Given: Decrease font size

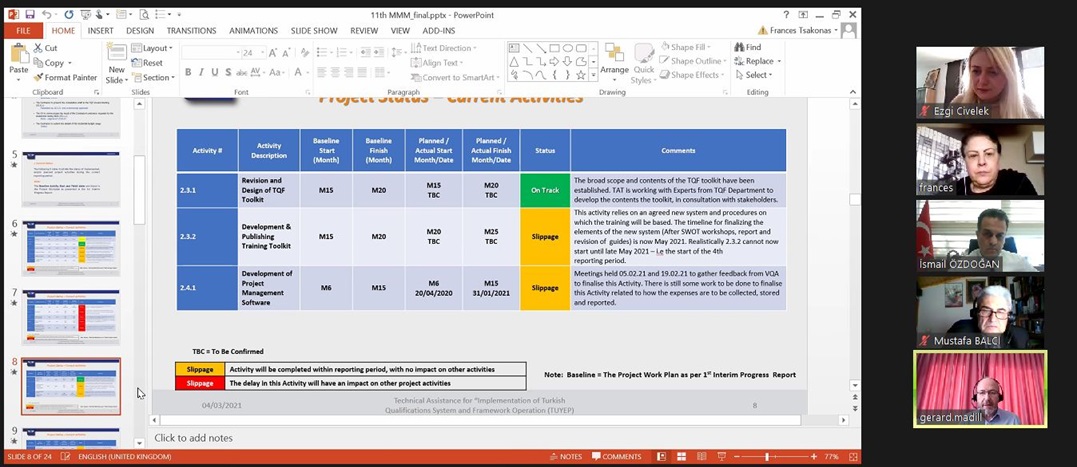Looking at the screenshot, I should [x=286, y=53].
